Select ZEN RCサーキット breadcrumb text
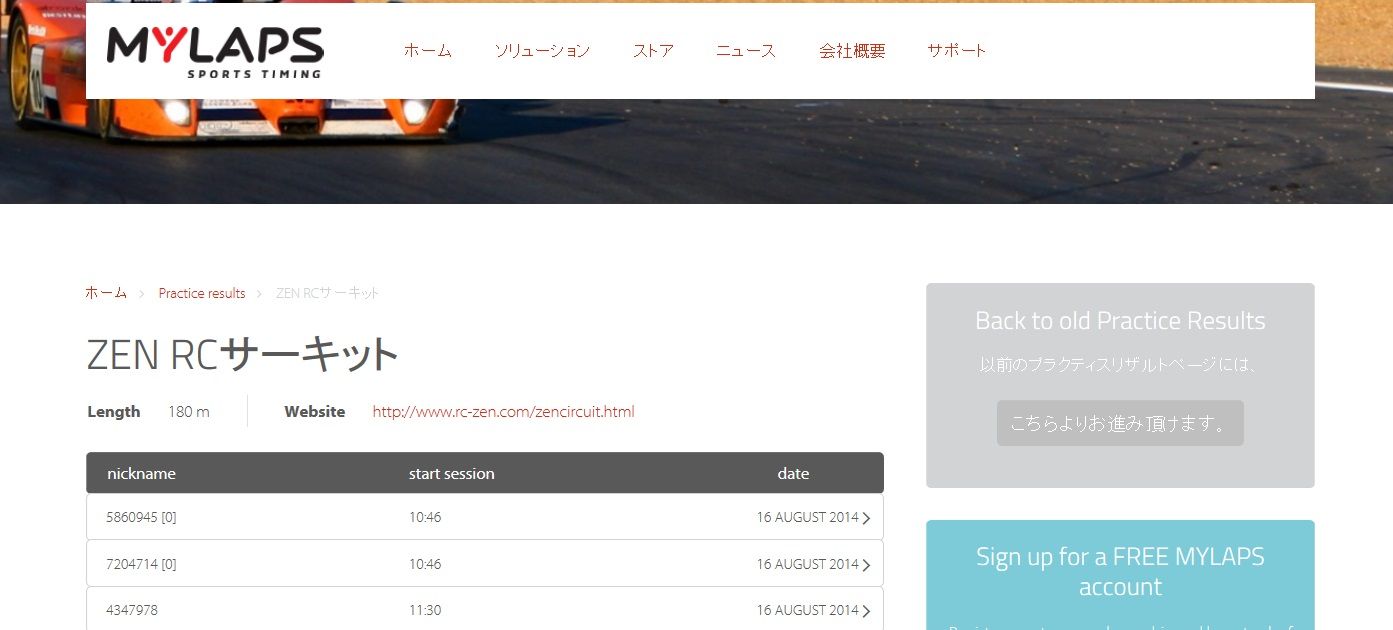This screenshot has height=630, width=1393. (327, 293)
